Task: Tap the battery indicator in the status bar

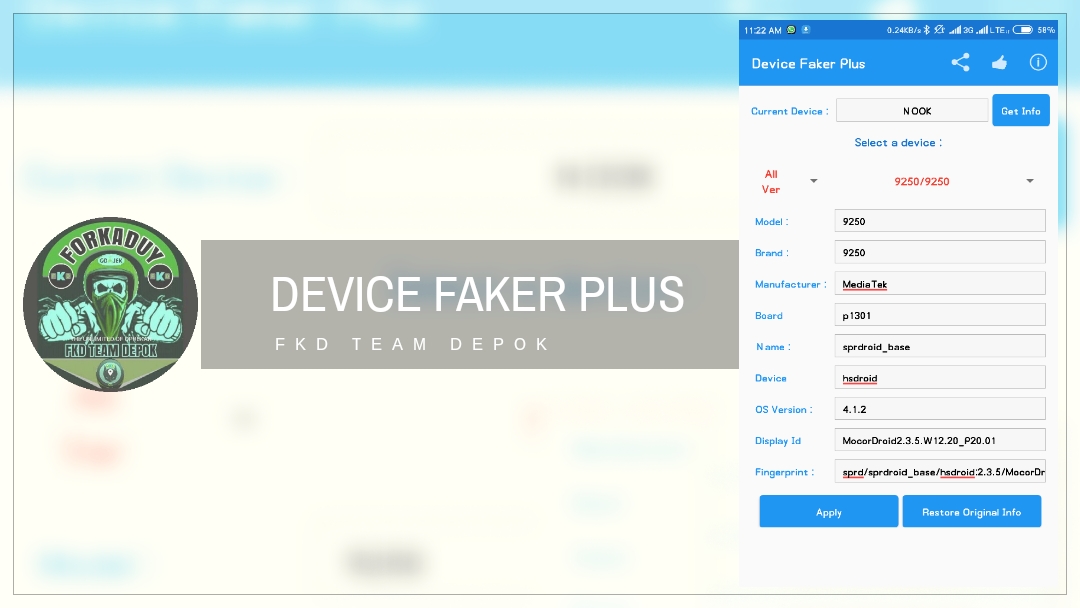Action: coord(1023,29)
